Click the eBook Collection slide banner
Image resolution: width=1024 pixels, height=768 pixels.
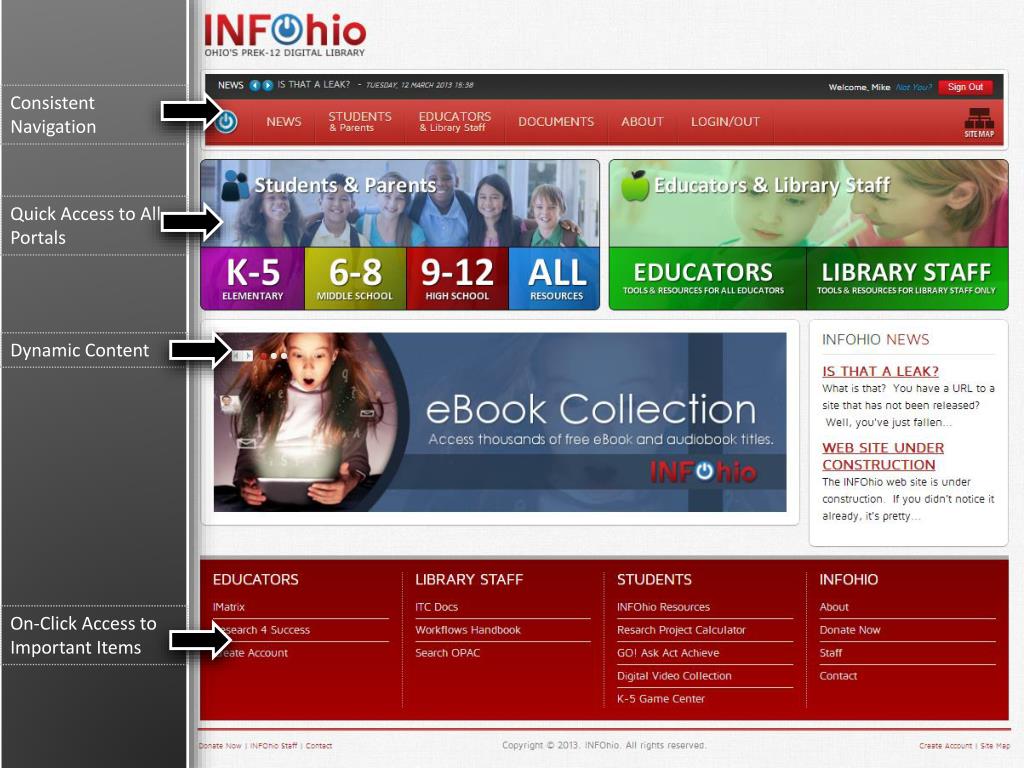click(x=500, y=422)
